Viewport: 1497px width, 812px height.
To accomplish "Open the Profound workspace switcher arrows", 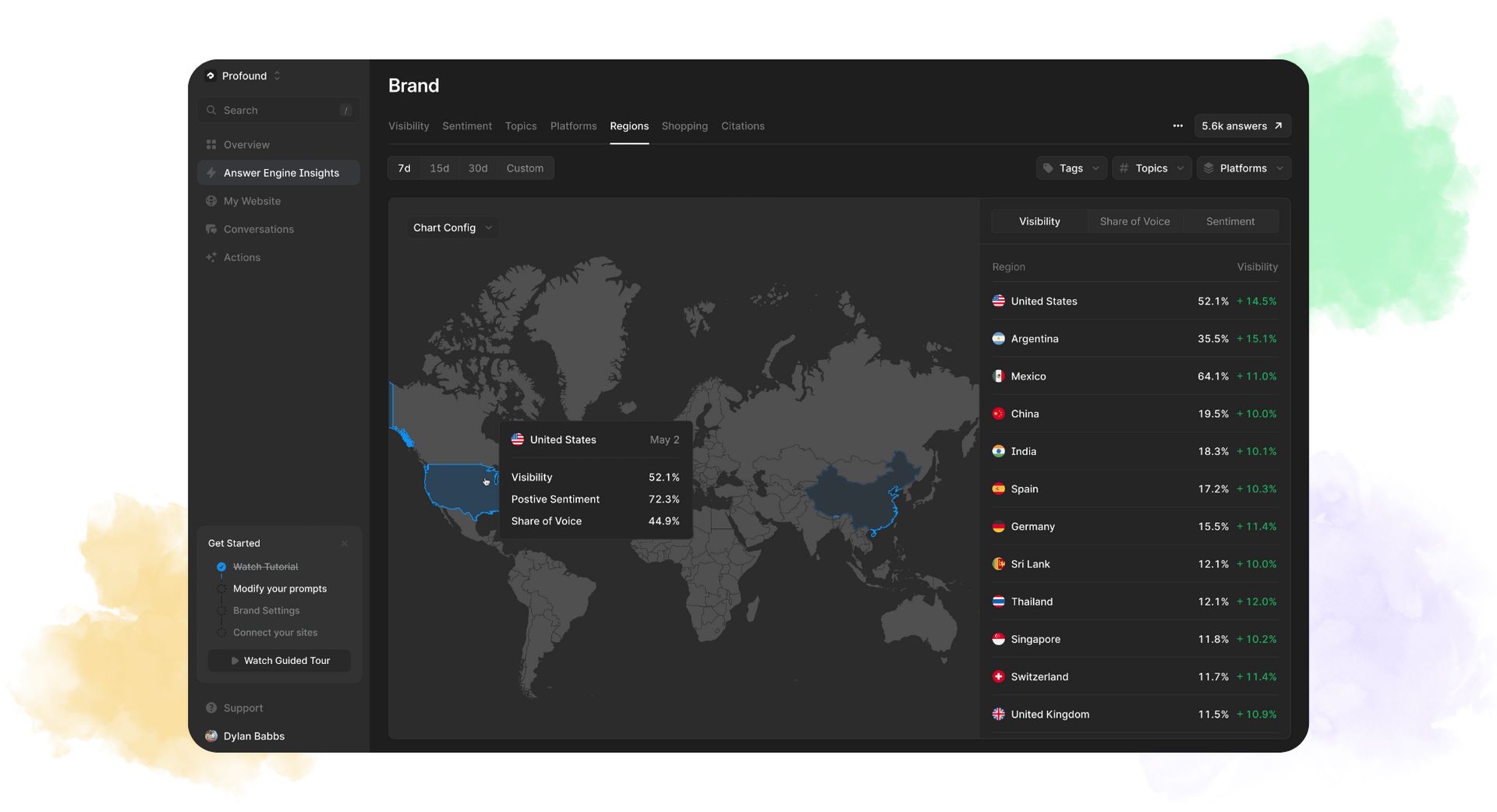I will 277,76.
